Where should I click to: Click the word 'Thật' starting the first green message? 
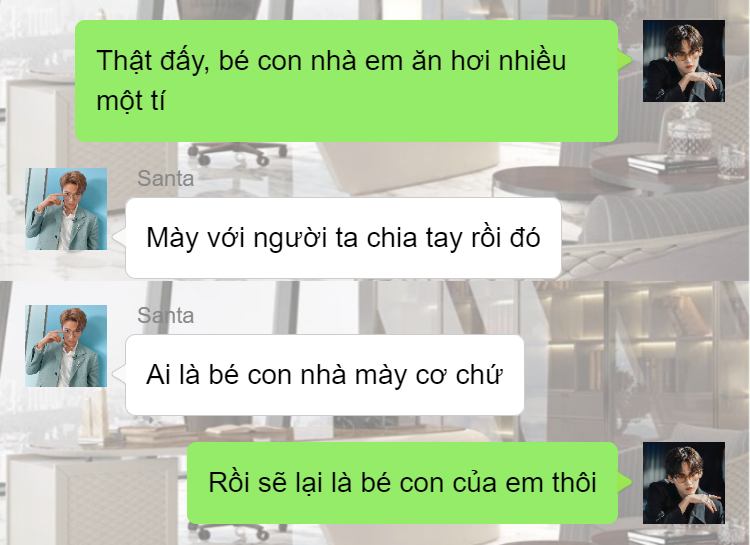[123, 61]
